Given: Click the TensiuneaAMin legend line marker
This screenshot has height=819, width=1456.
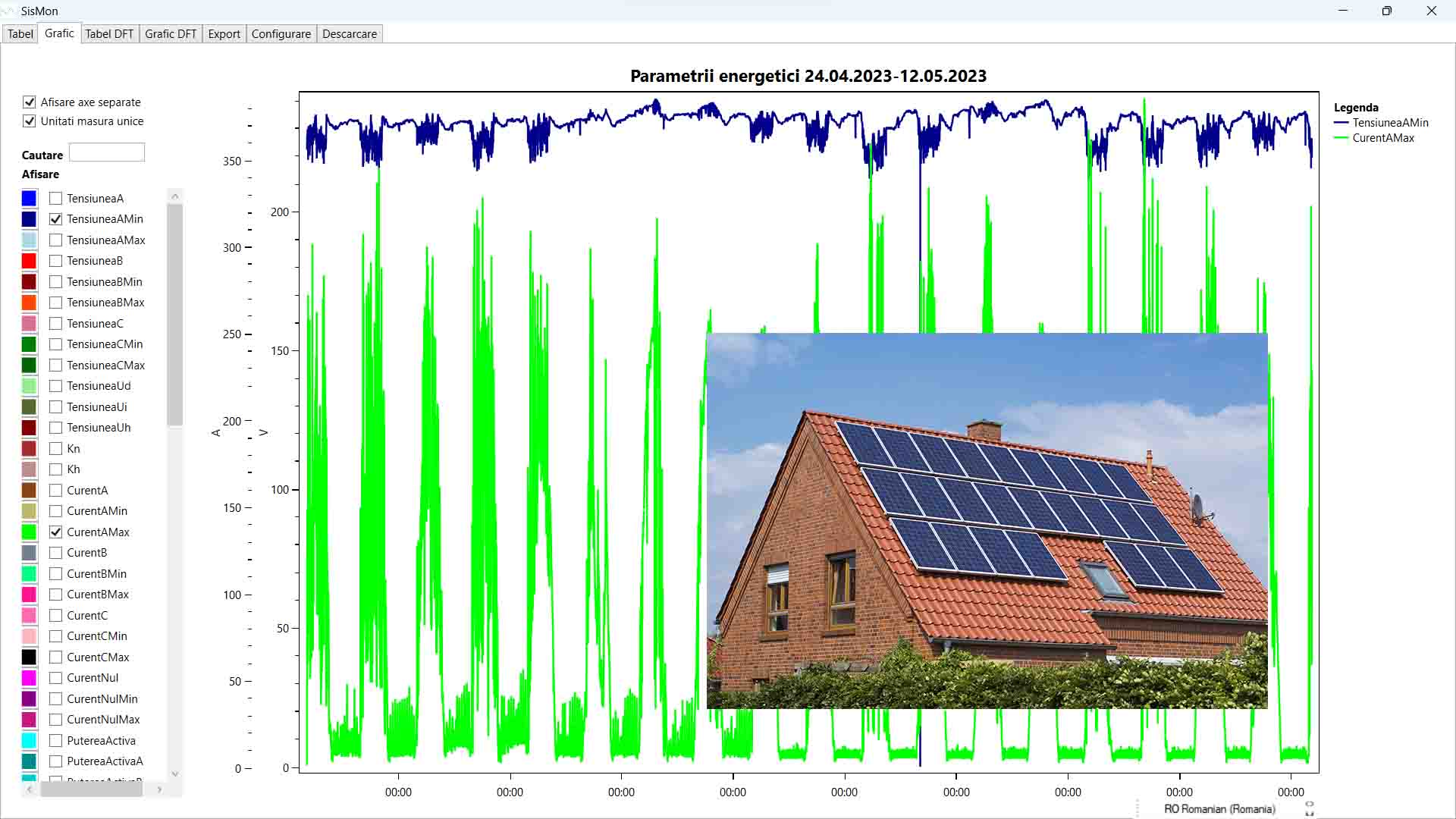Looking at the screenshot, I should tap(1341, 123).
